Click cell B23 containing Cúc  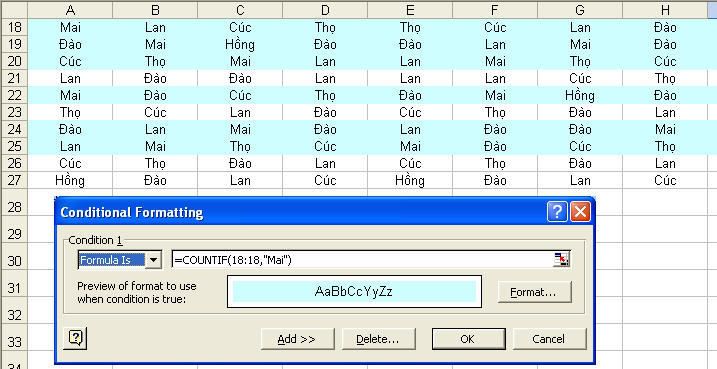(155, 112)
